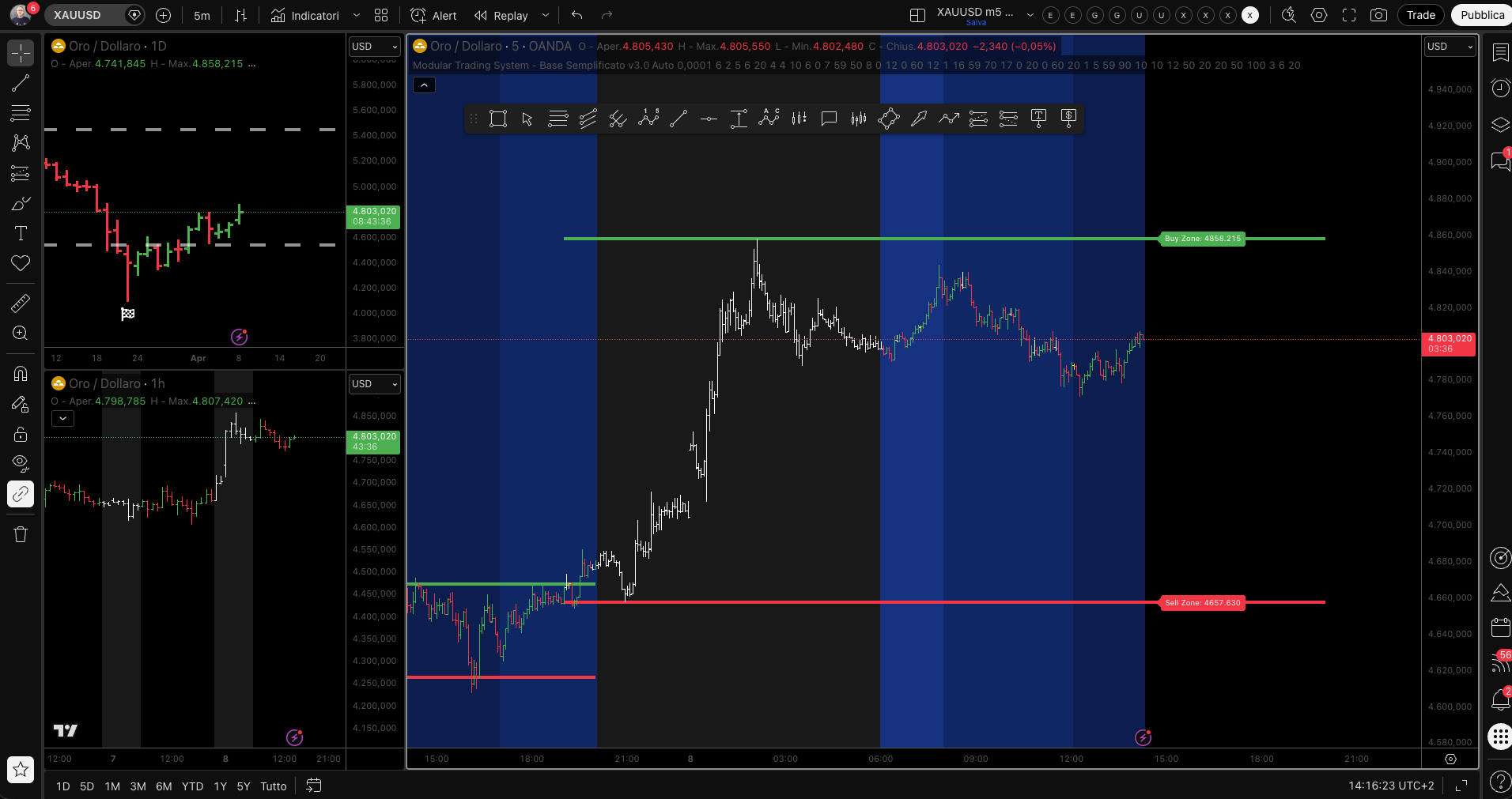Select the YTD time range tab

tap(192, 786)
